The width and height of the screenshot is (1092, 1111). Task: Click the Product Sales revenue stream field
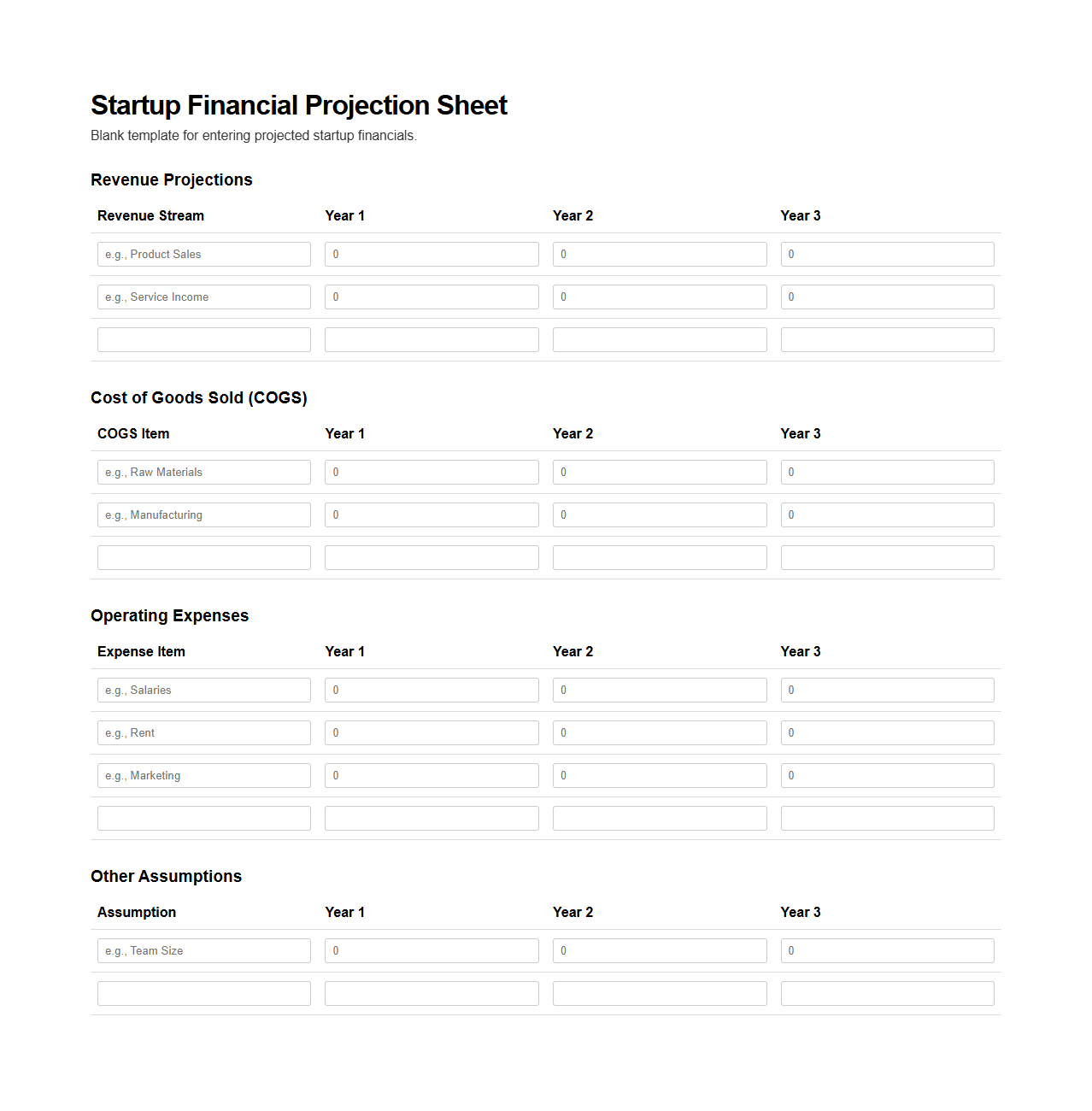[203, 254]
